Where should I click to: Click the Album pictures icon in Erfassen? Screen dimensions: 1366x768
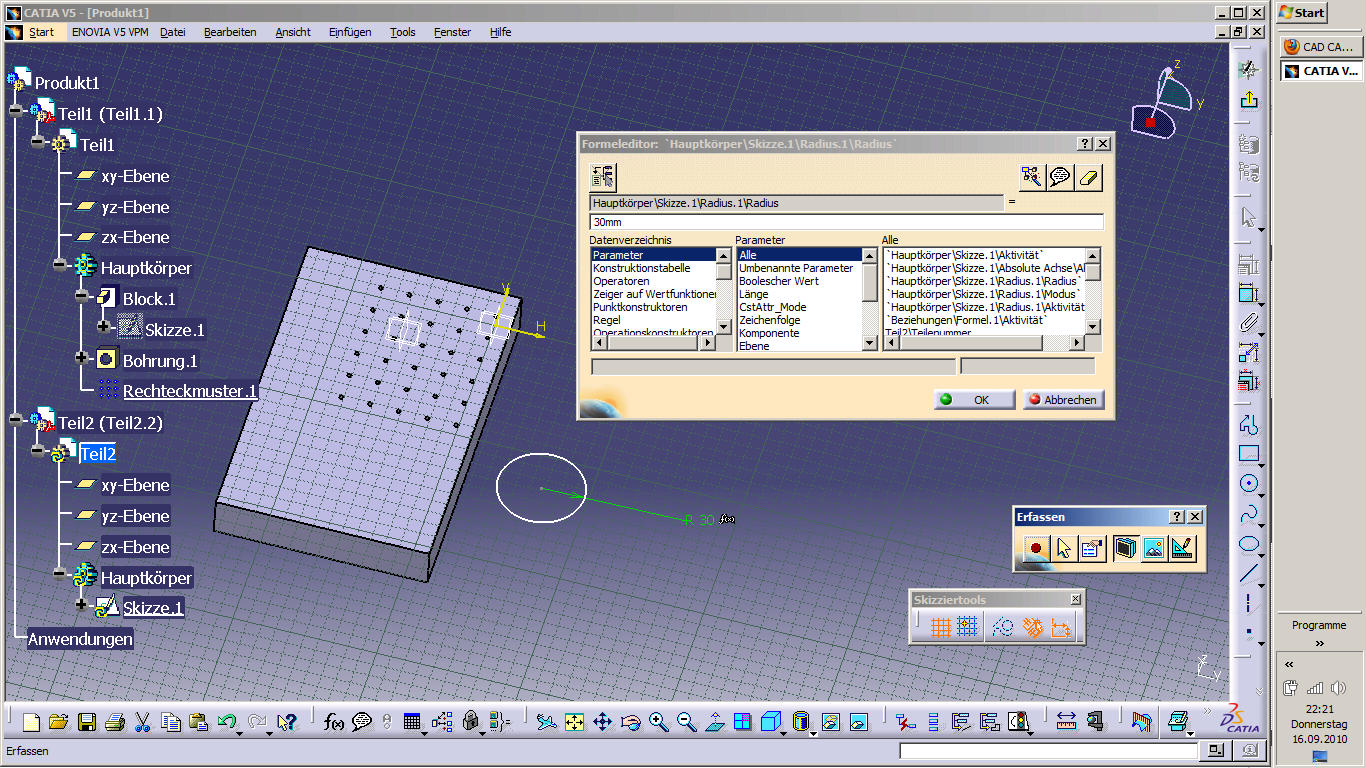click(x=1154, y=548)
